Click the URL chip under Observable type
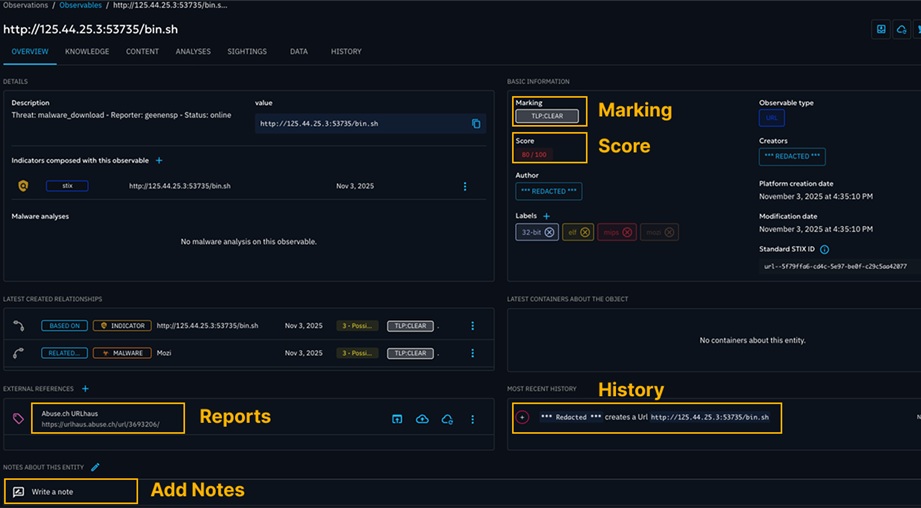This screenshot has height=508, width=921. click(x=771, y=118)
